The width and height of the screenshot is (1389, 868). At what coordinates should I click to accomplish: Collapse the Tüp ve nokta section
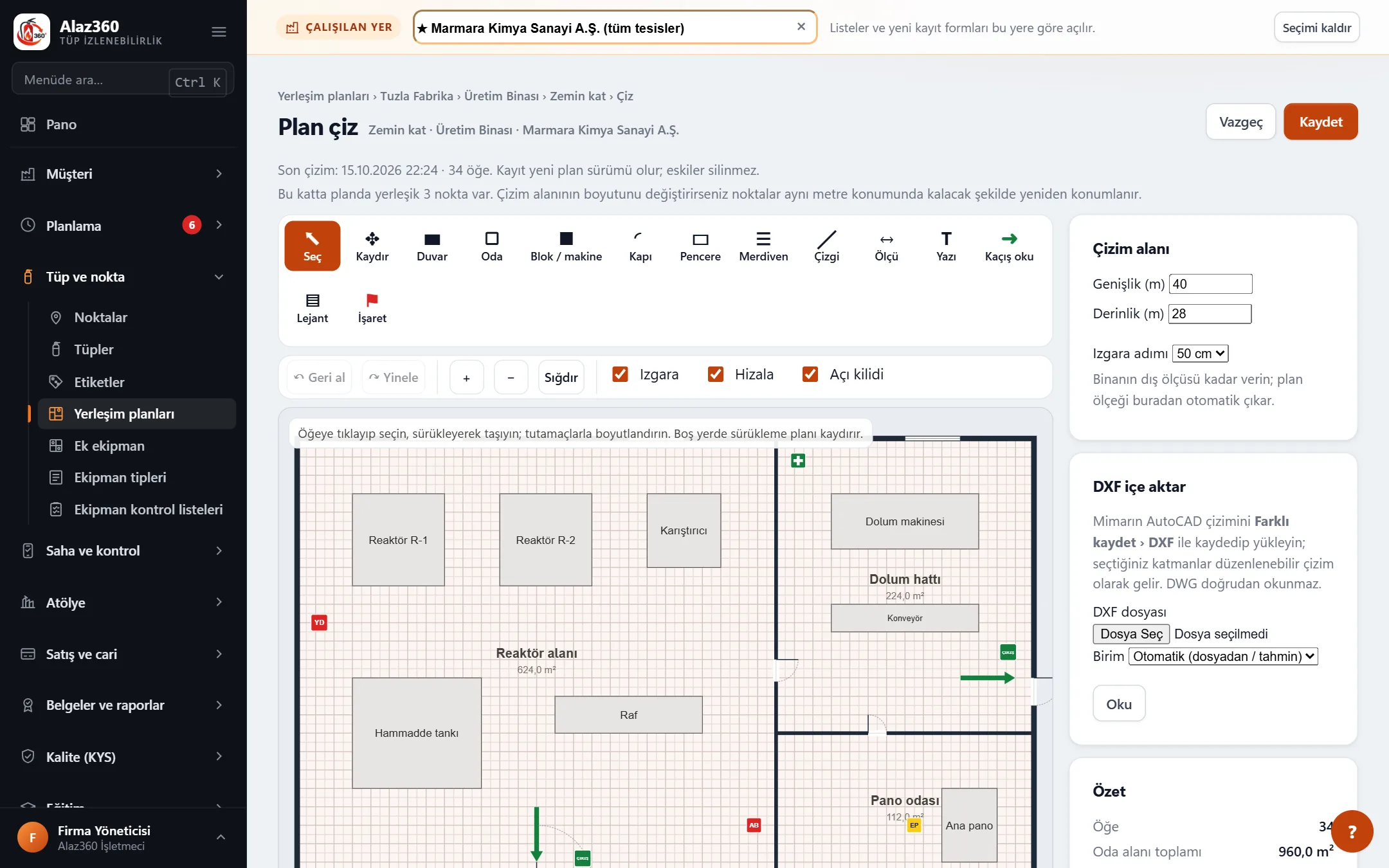pos(123,277)
